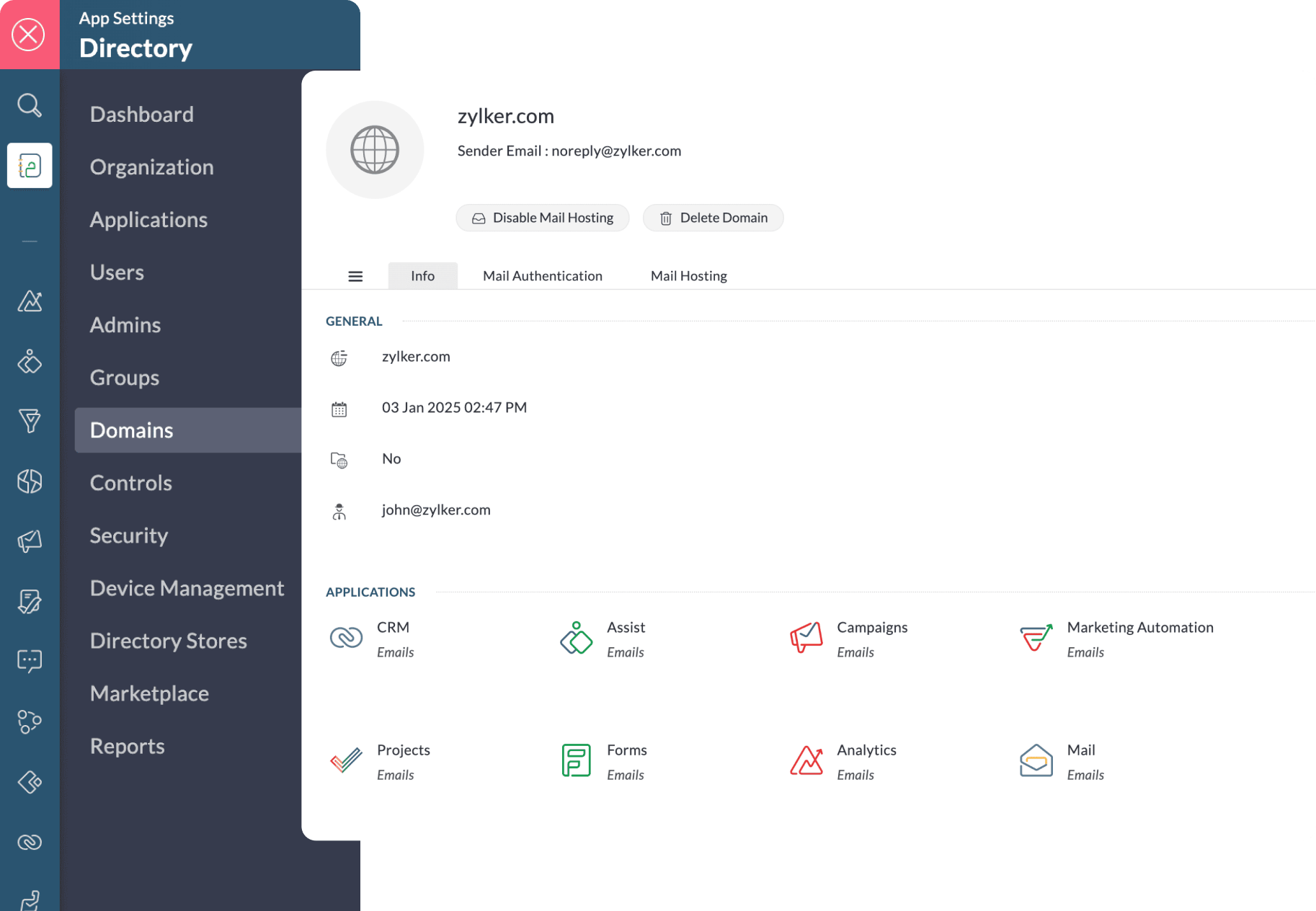
Task: Select the Directory icon in the left rail
Action: pyautogui.click(x=30, y=165)
